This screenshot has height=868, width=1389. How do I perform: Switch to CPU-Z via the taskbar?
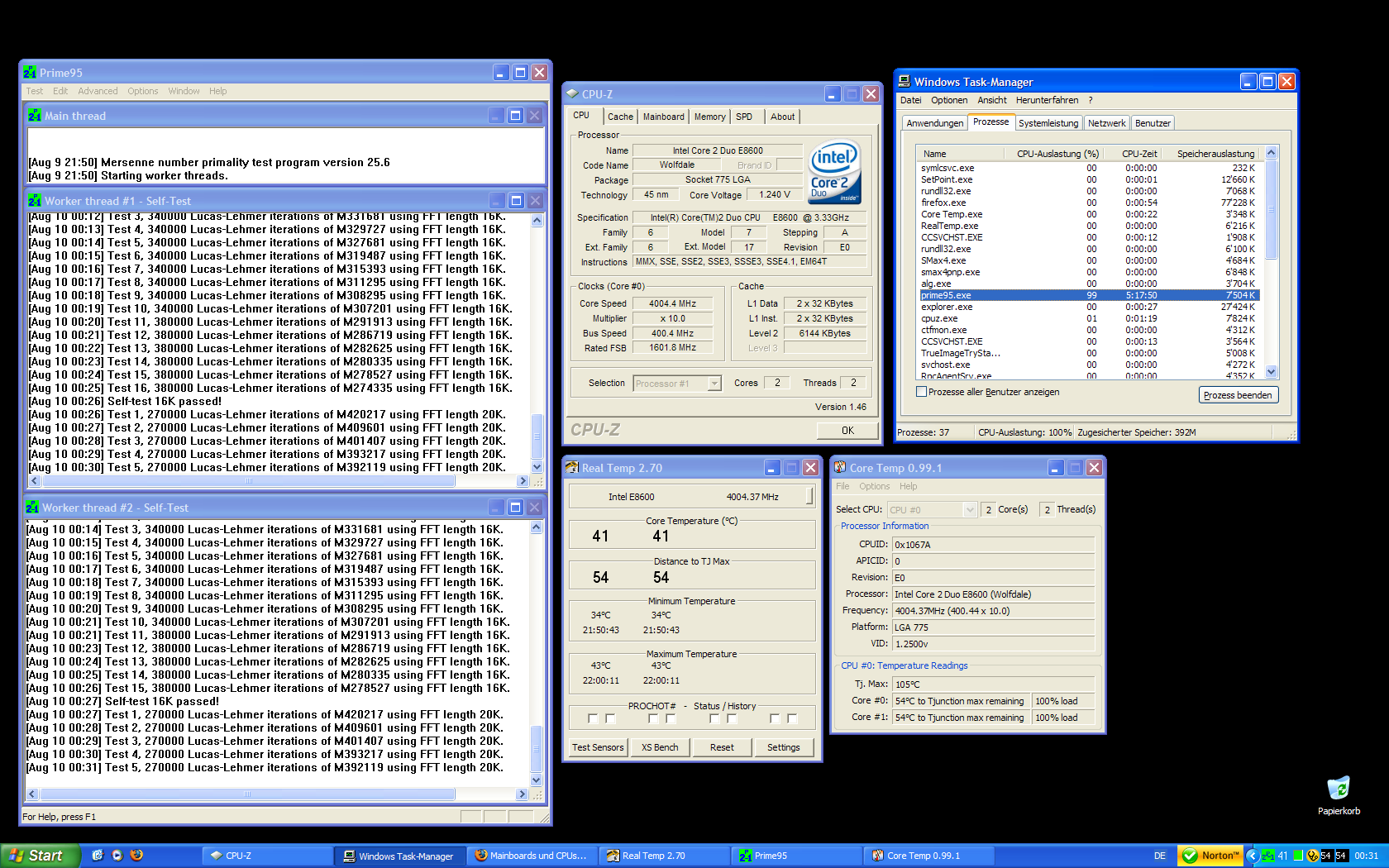point(266,856)
